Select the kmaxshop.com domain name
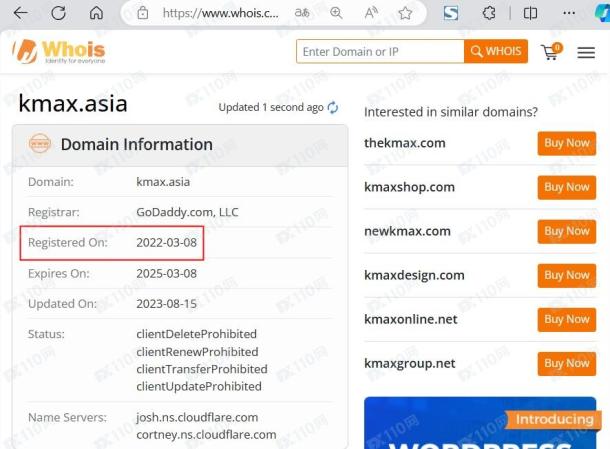The height and width of the screenshot is (449, 610). pos(409,187)
